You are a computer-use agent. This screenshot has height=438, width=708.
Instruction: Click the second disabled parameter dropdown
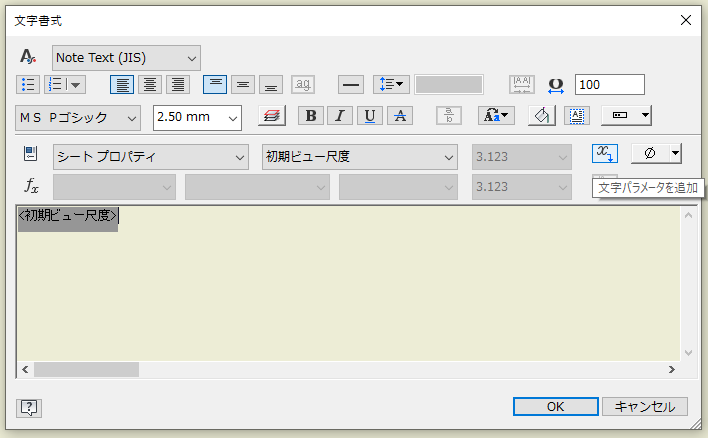pyautogui.click(x=257, y=187)
